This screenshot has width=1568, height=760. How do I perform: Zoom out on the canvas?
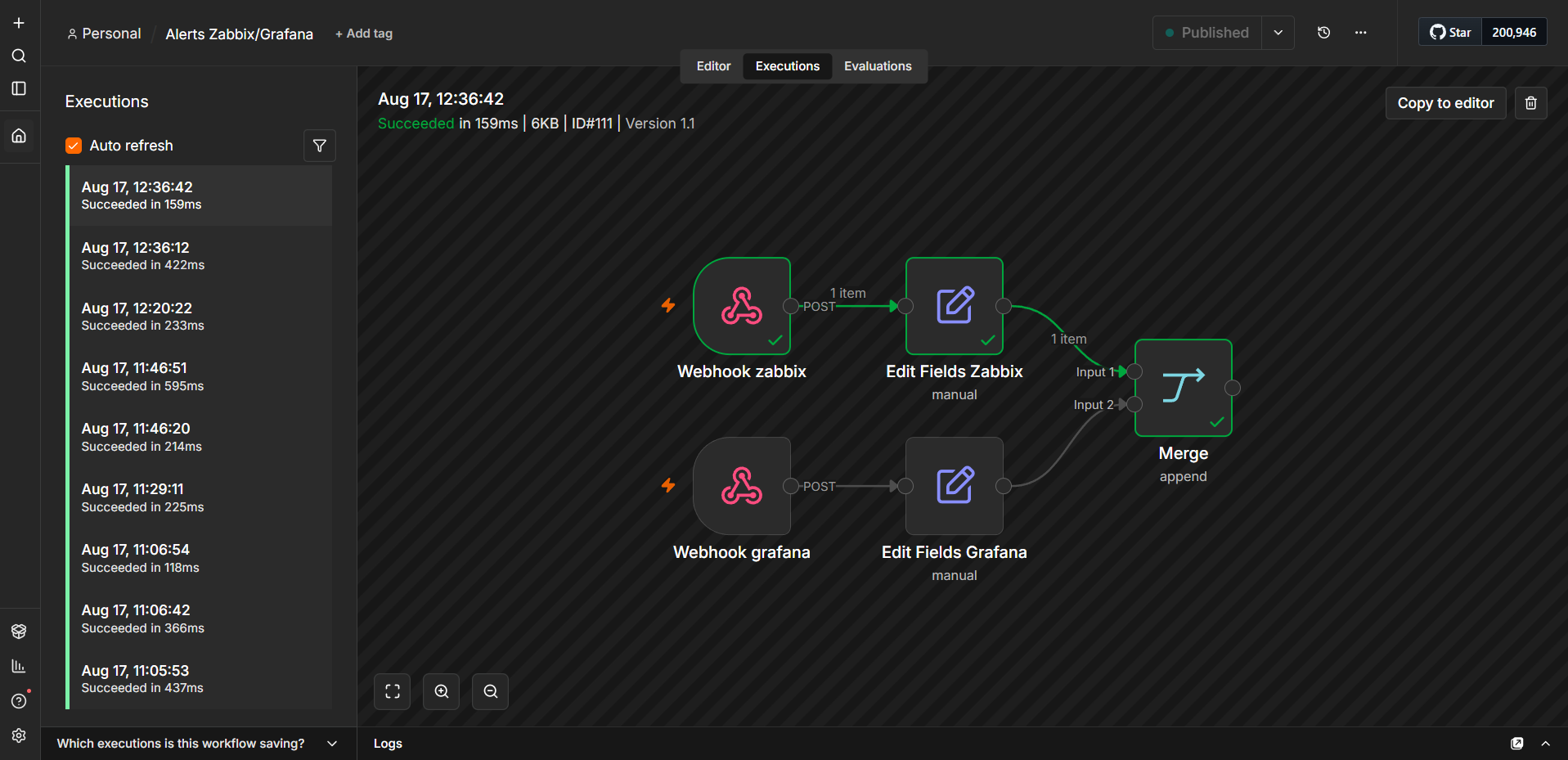(x=491, y=691)
